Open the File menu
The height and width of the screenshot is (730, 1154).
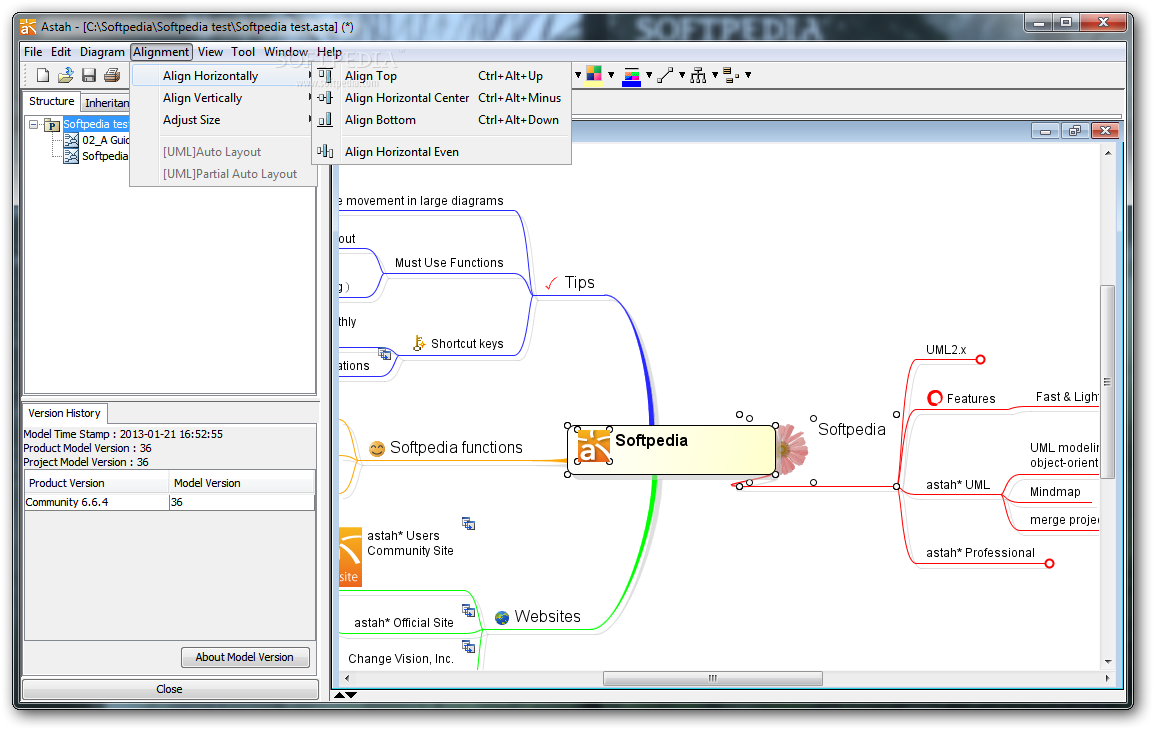point(33,52)
